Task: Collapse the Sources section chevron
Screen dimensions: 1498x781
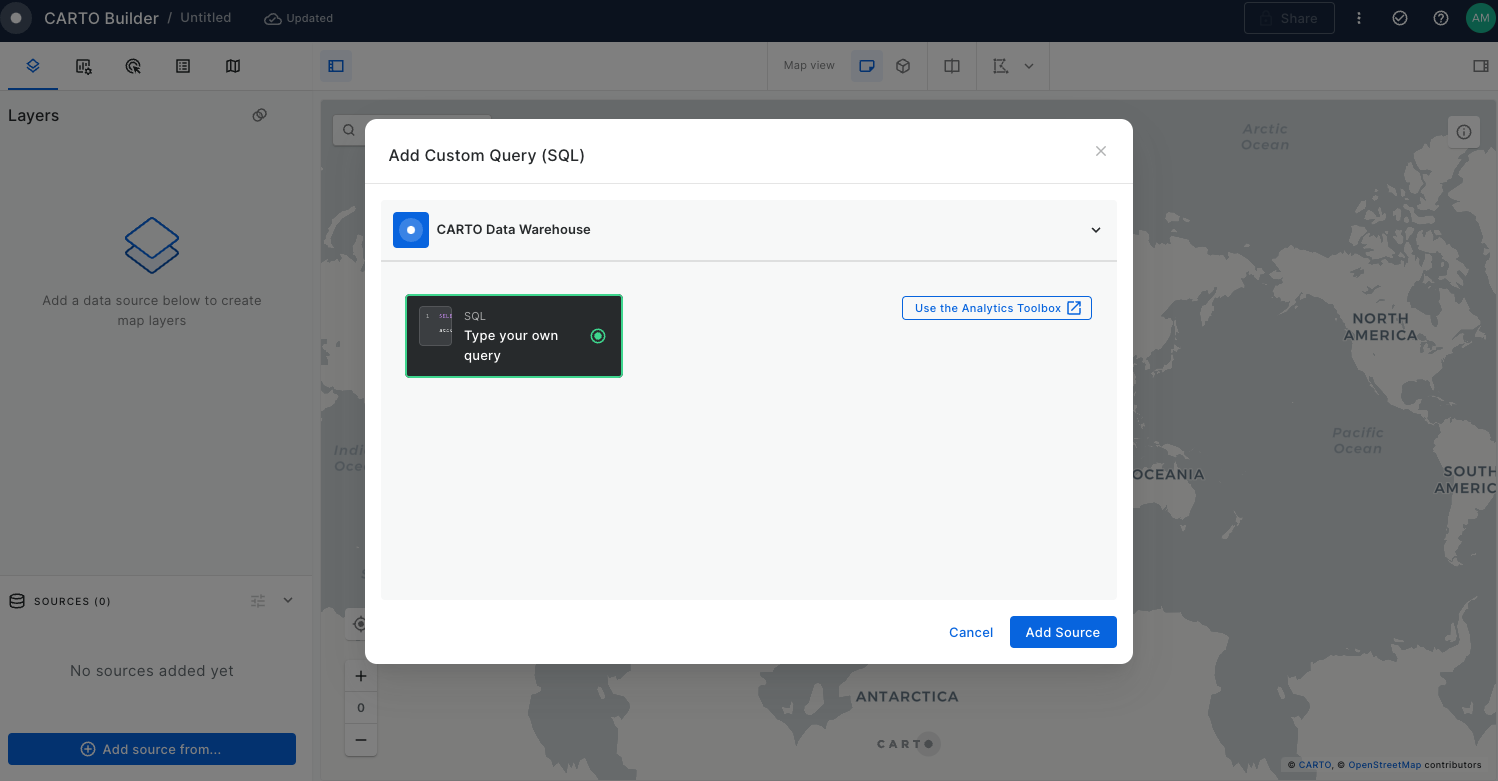Action: coord(288,600)
